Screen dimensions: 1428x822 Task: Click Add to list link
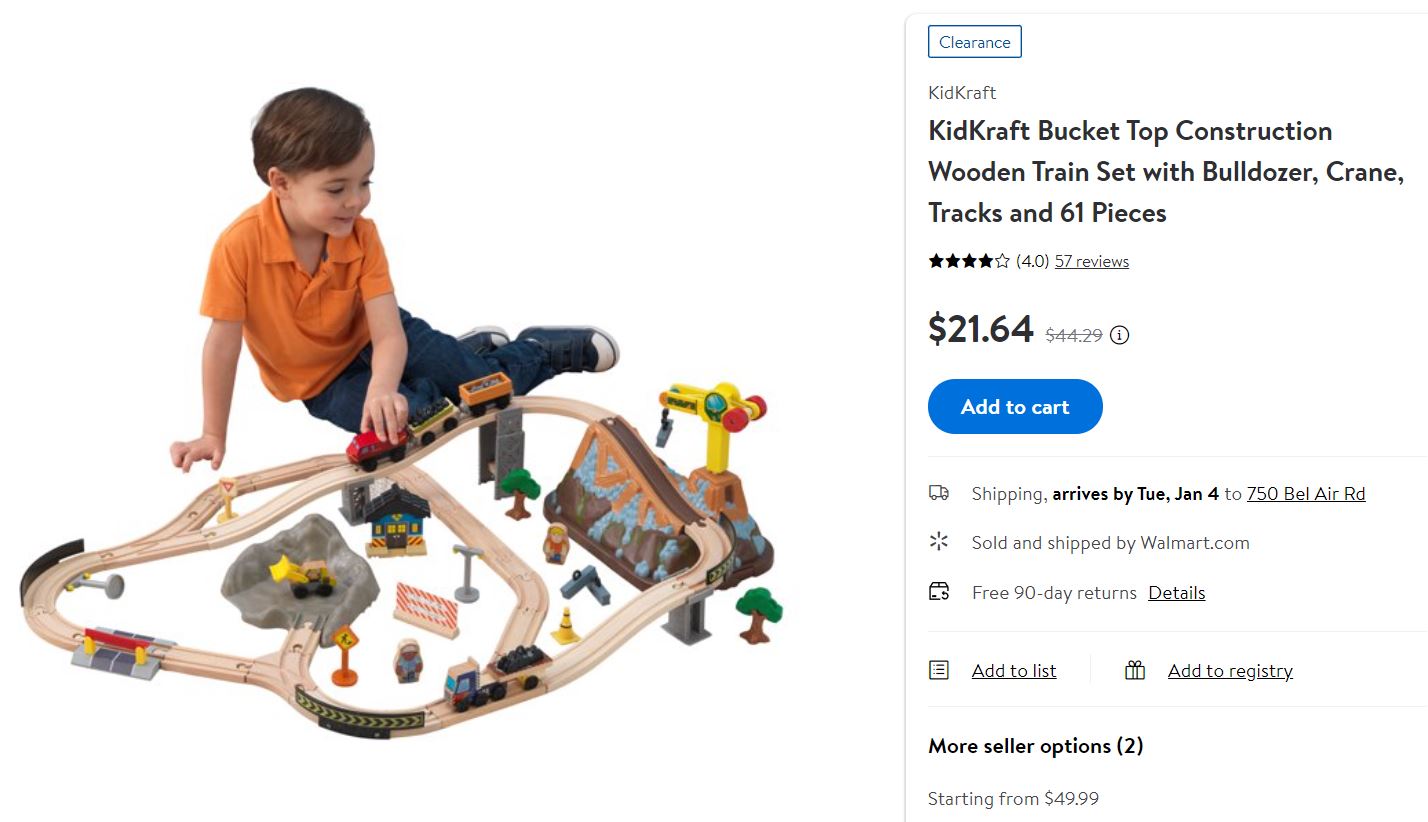tap(1014, 670)
